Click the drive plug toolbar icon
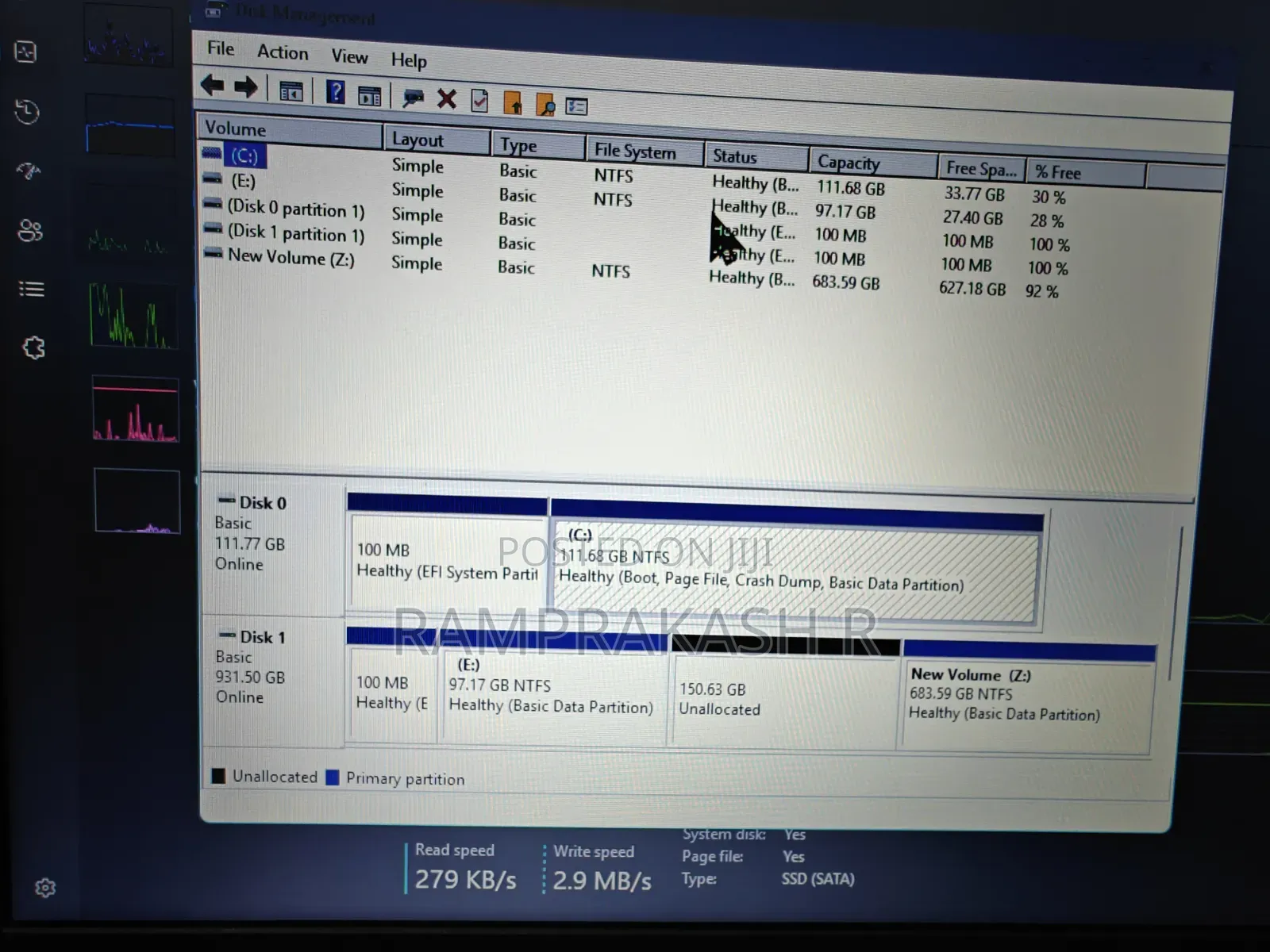Viewport: 1270px width, 952px height. click(413, 98)
